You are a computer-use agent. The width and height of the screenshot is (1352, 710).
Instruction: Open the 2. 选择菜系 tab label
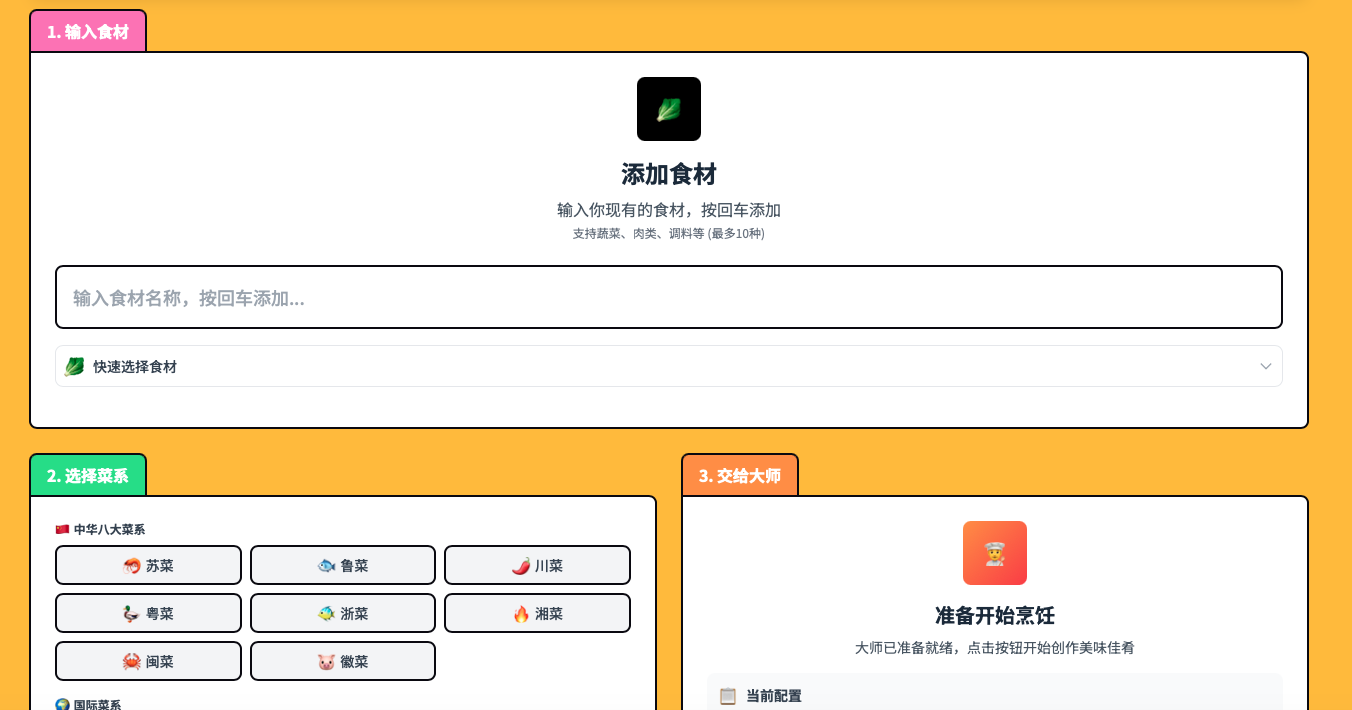88,475
